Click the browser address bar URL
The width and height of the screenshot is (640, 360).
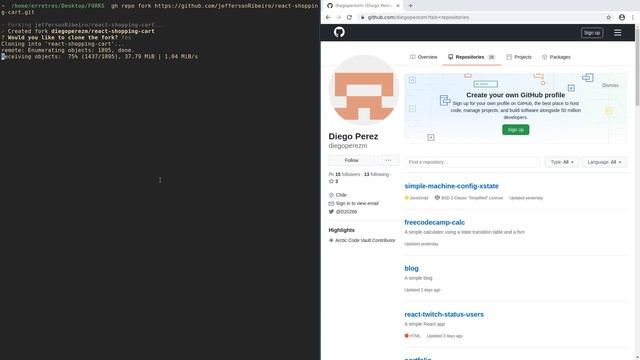[418, 18]
